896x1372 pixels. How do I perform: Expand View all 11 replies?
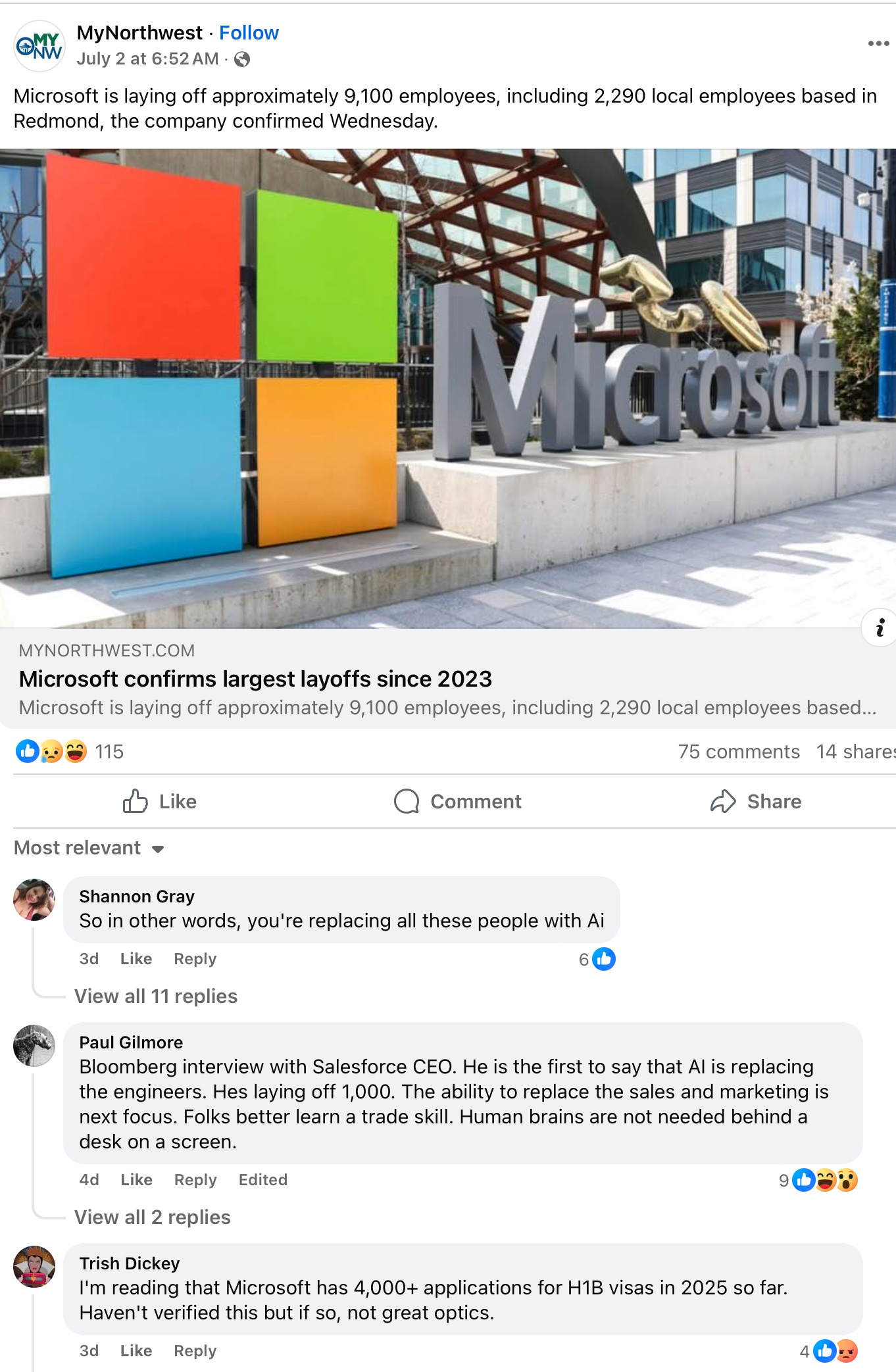pyautogui.click(x=156, y=996)
